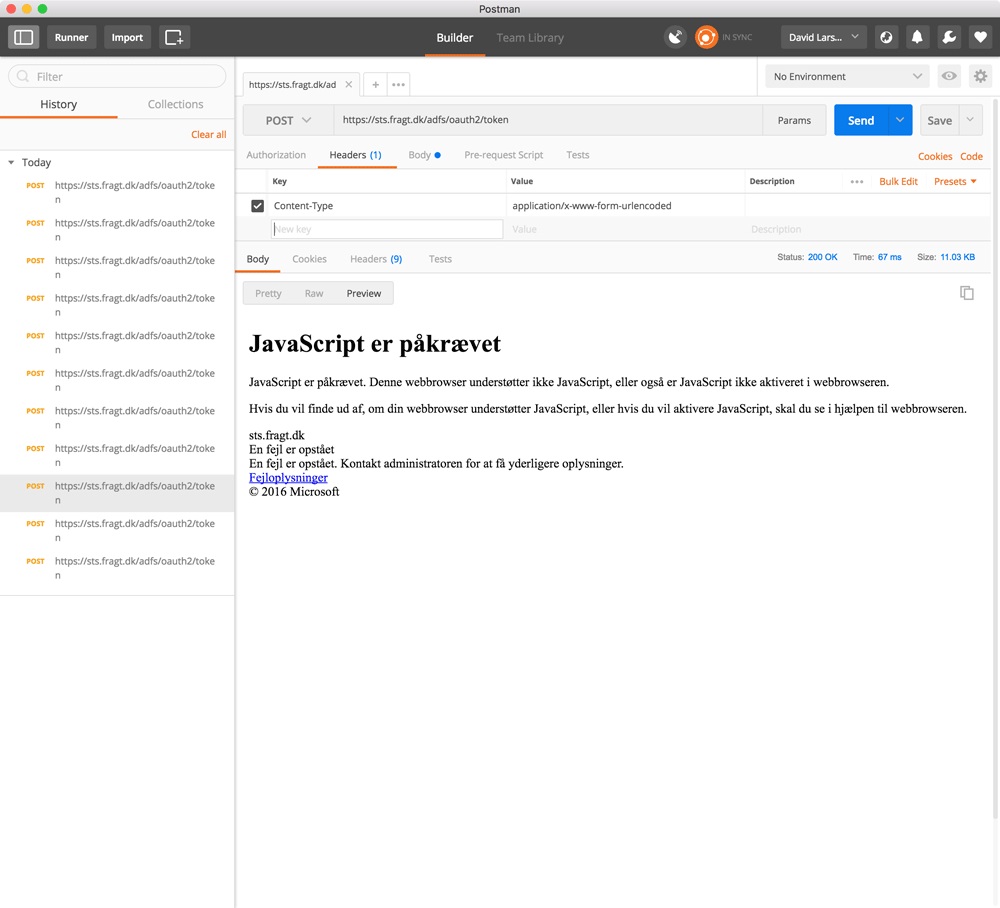1000x908 pixels.
Task: Click the Import button
Action: click(127, 37)
